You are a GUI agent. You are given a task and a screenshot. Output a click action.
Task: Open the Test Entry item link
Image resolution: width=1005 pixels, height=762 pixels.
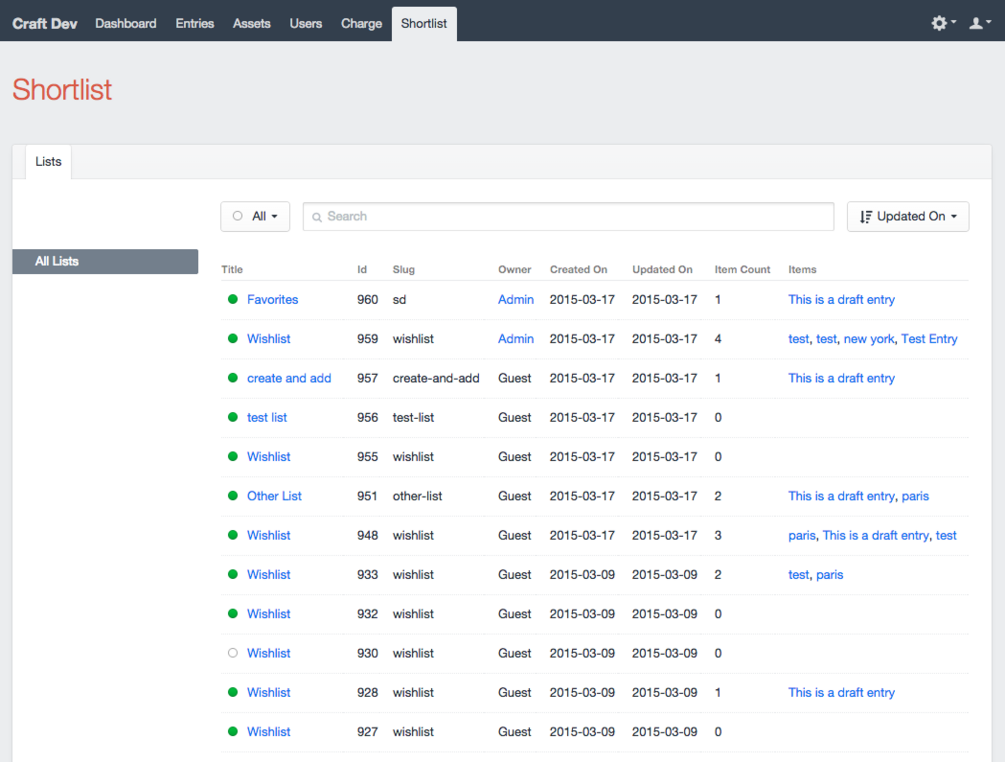[929, 338]
